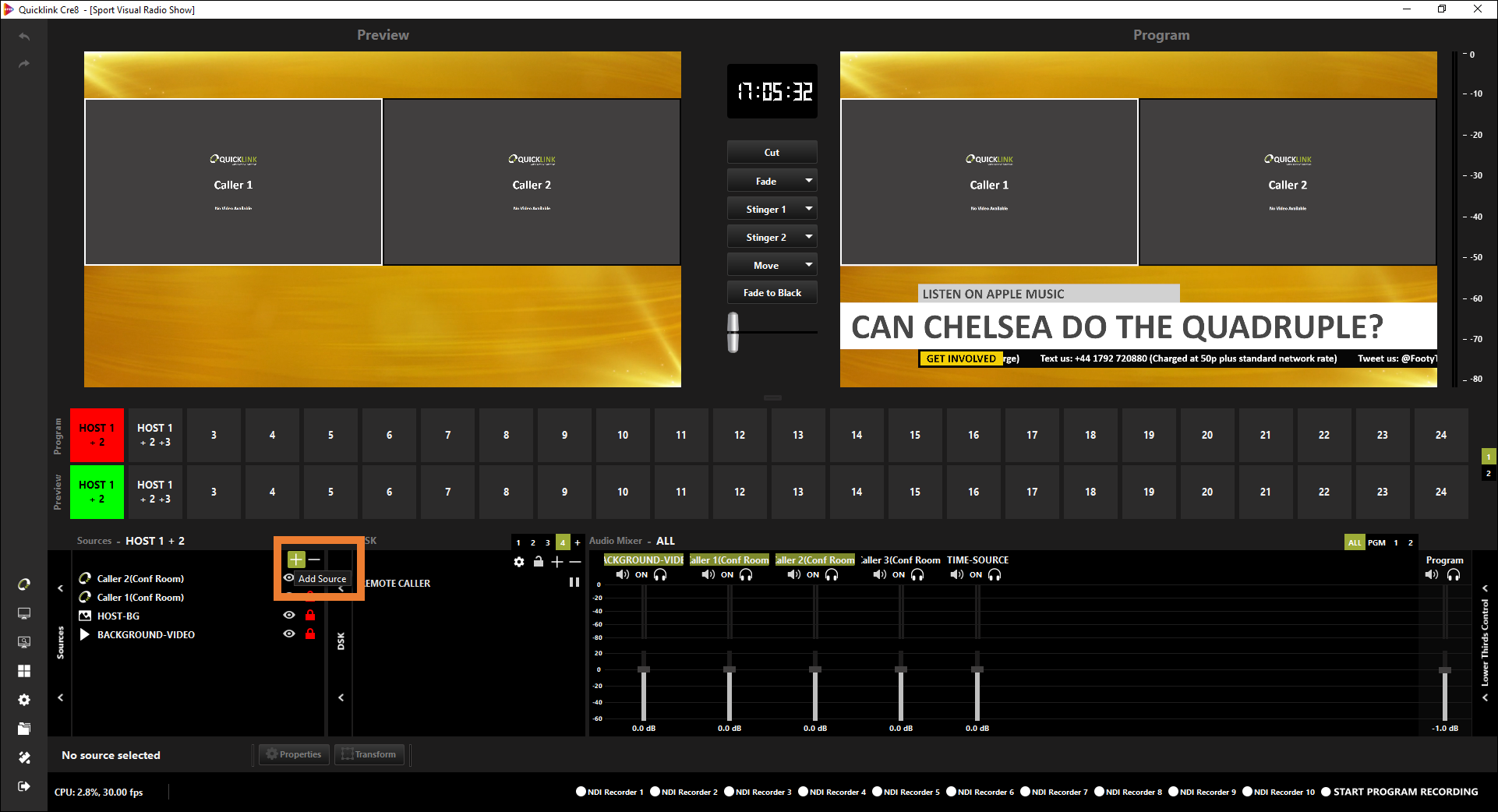
Task: Switch audio mixer to PGM tab
Action: coord(1376,542)
